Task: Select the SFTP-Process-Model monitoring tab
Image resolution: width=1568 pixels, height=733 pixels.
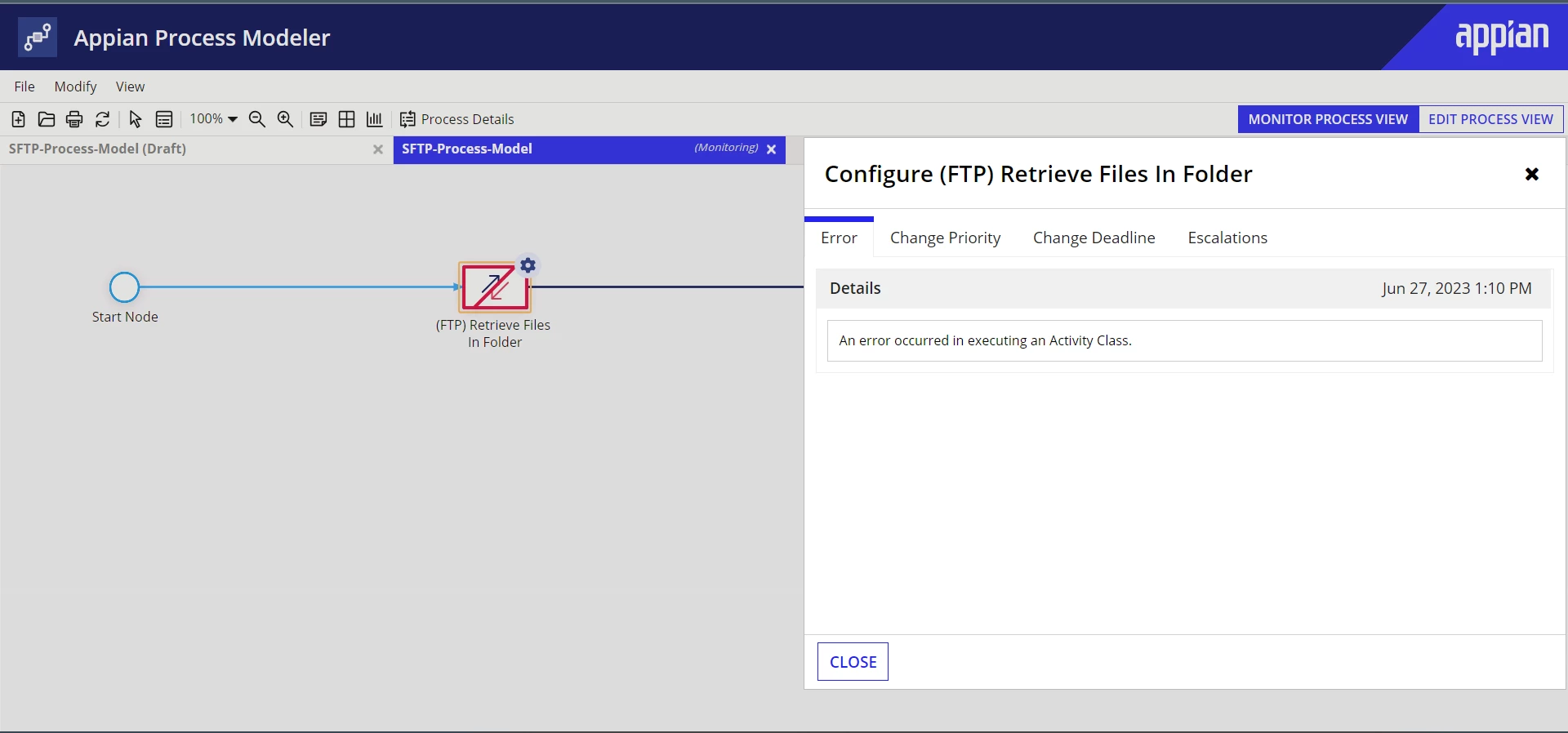Action: [589, 149]
